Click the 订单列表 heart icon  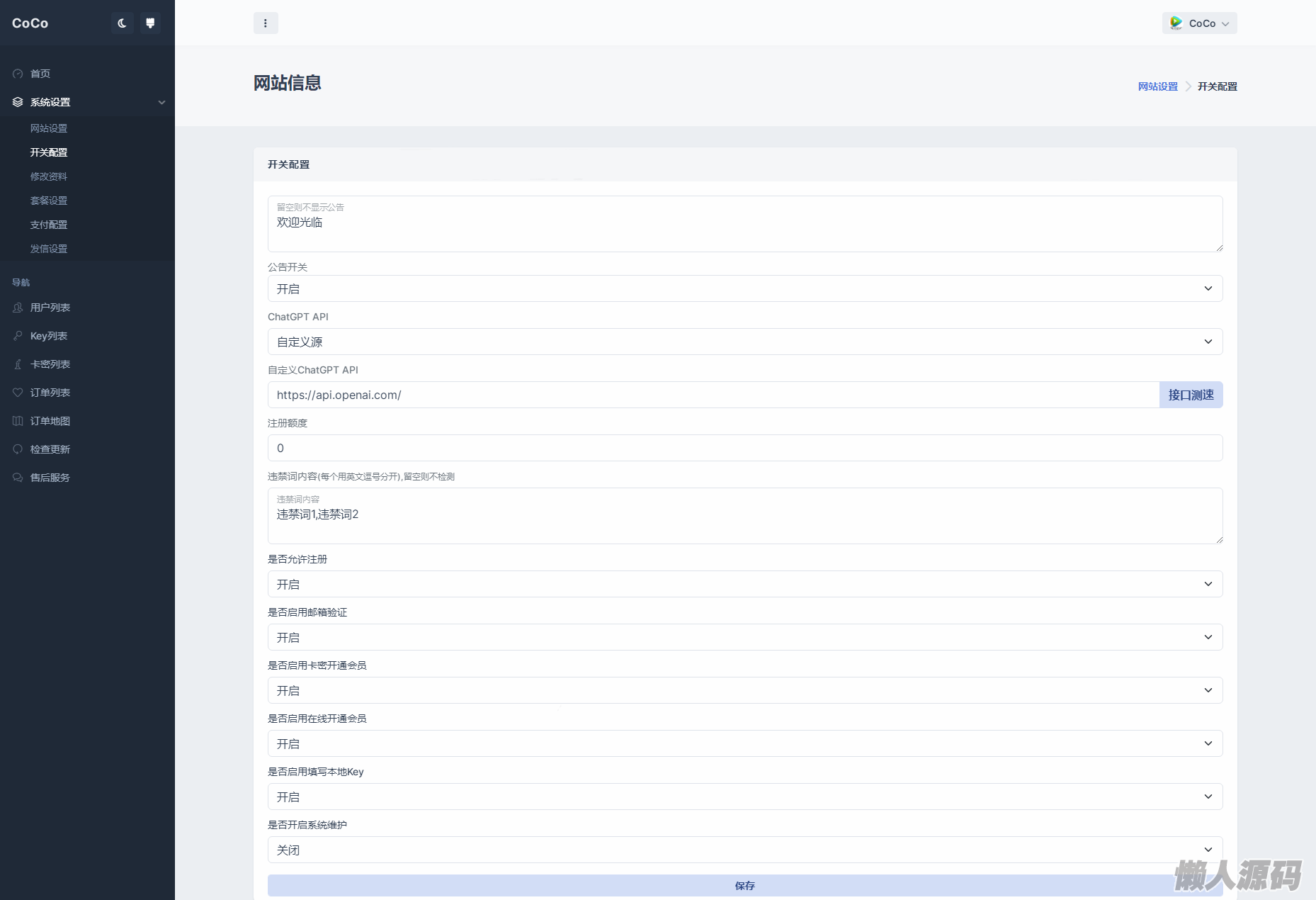point(18,393)
